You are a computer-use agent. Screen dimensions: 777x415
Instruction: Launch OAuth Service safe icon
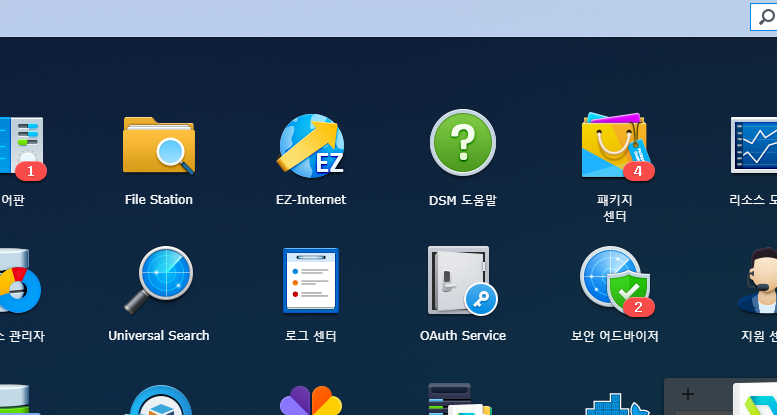pyautogui.click(x=462, y=281)
